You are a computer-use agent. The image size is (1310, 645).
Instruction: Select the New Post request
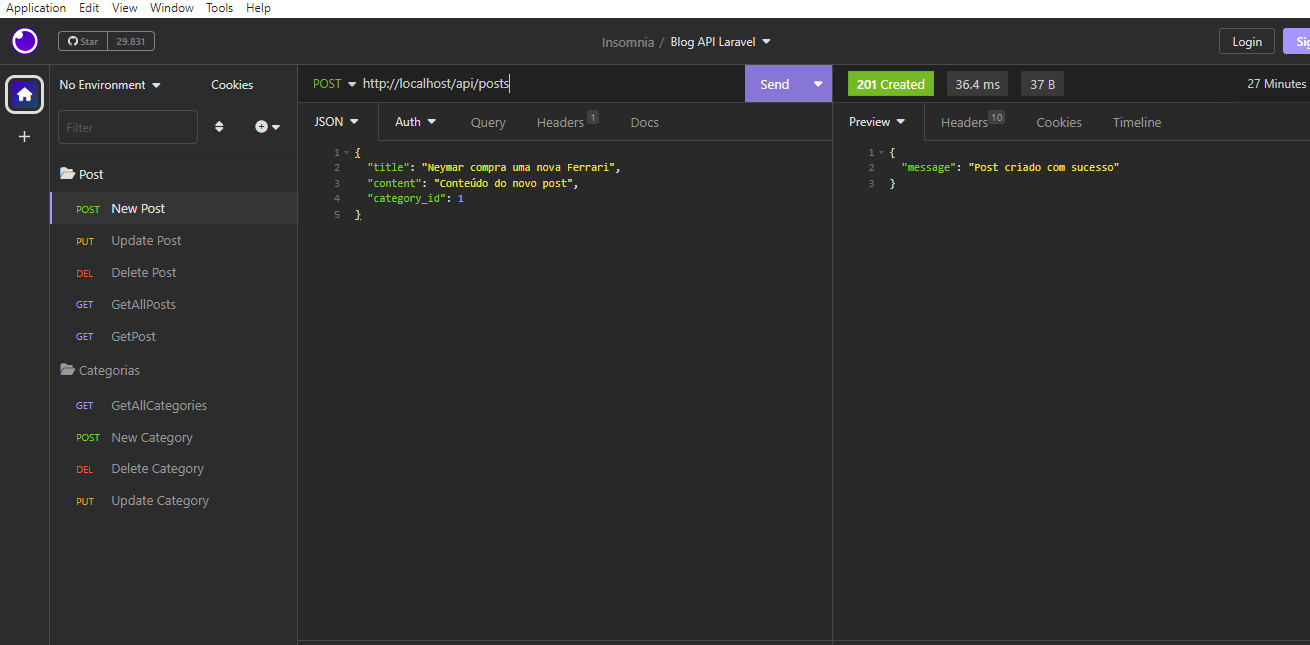(x=174, y=208)
